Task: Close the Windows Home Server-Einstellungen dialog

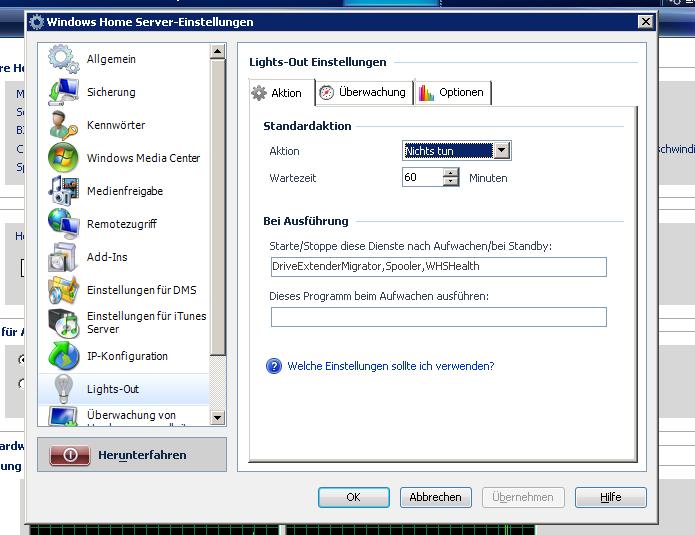Action: coord(646,22)
